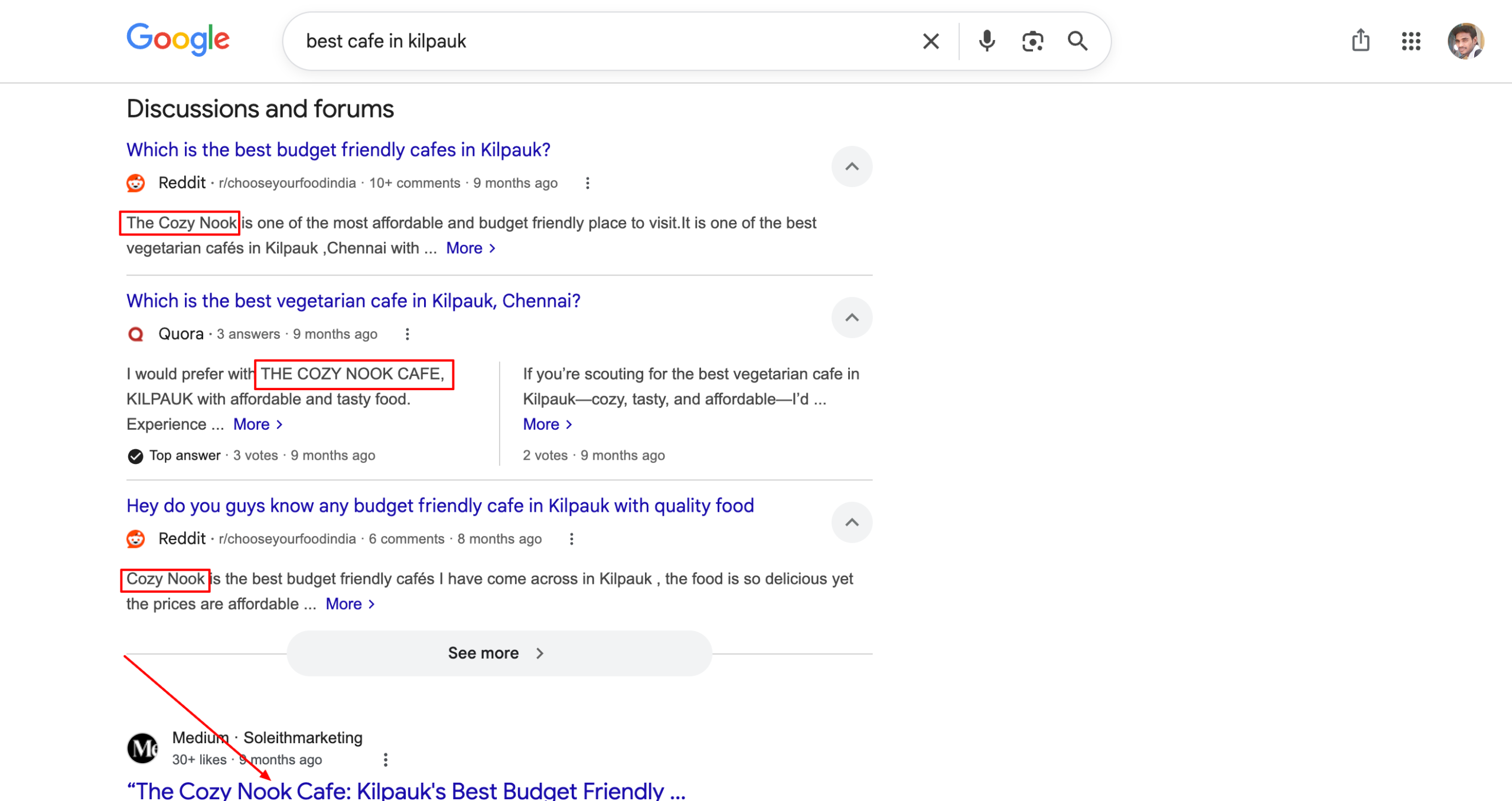Open Google Lens image search

click(1032, 41)
